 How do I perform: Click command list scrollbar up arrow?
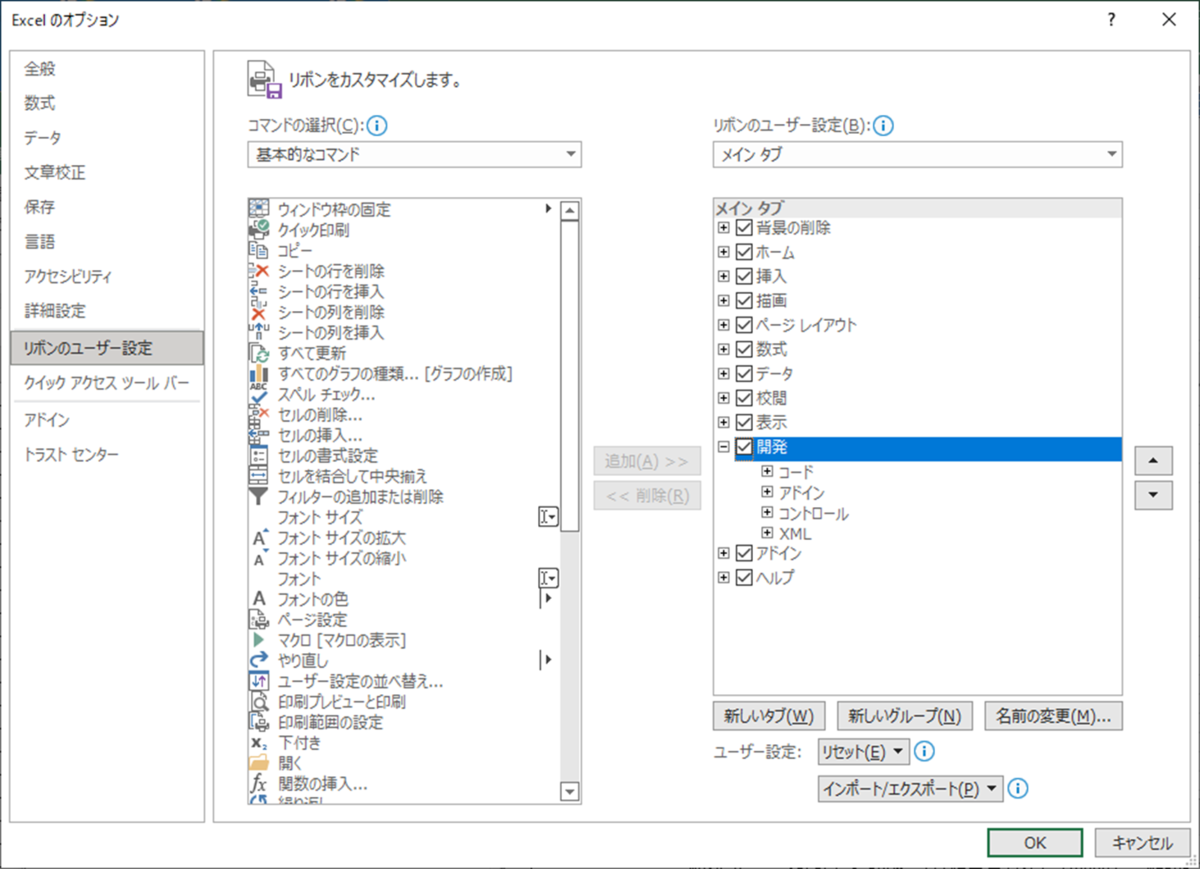(571, 210)
